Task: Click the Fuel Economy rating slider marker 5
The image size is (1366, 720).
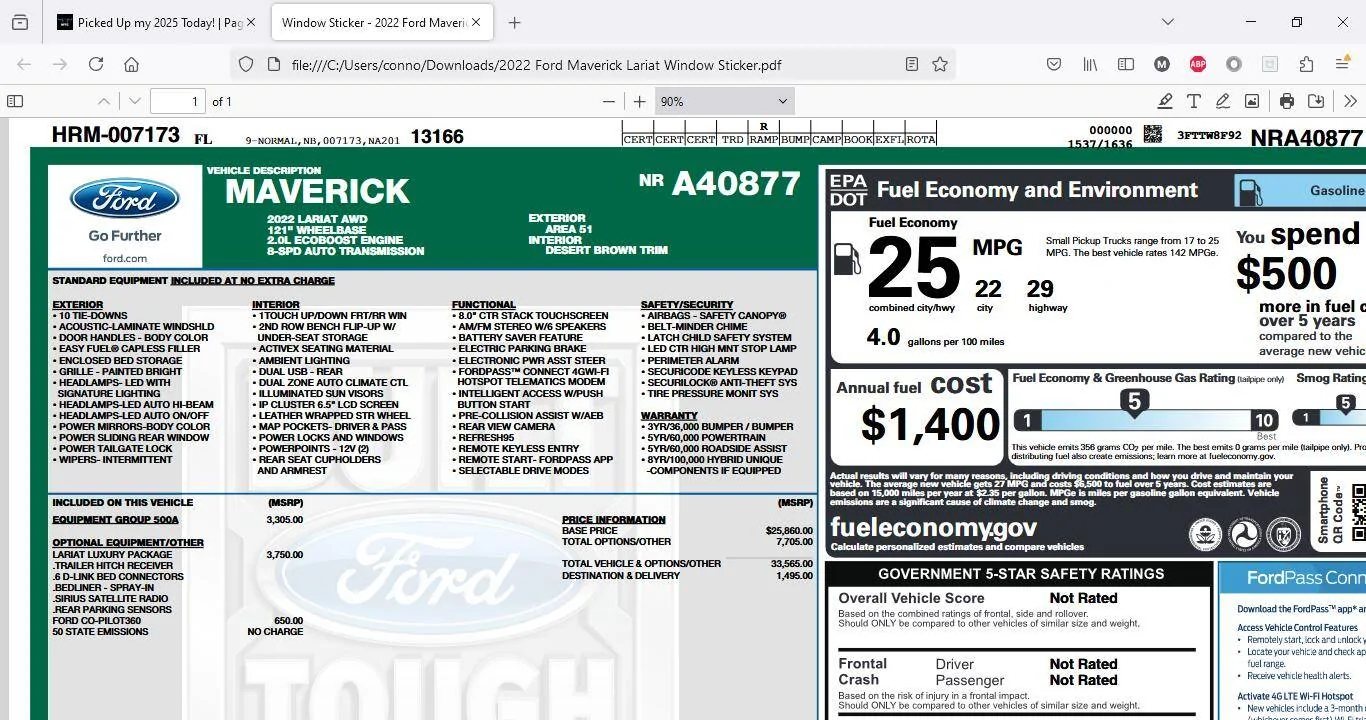Action: pyautogui.click(x=1133, y=403)
